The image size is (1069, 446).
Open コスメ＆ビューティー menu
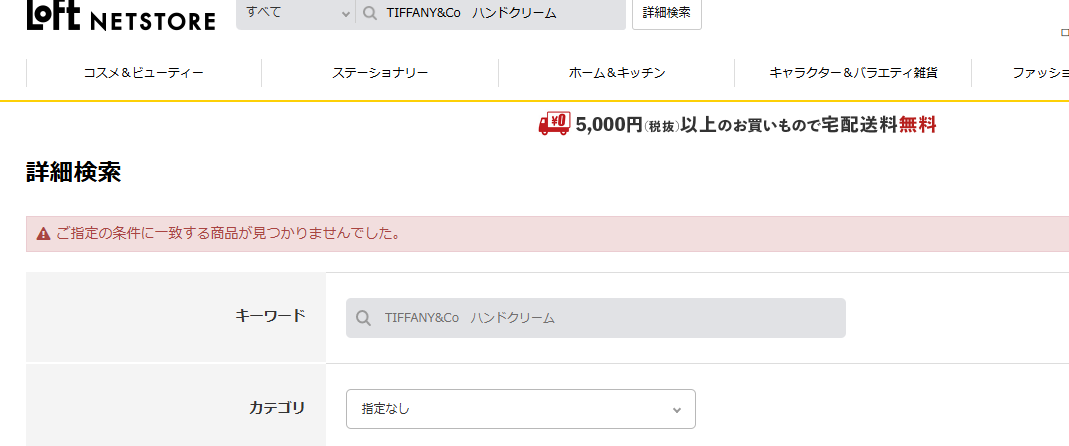(x=144, y=73)
